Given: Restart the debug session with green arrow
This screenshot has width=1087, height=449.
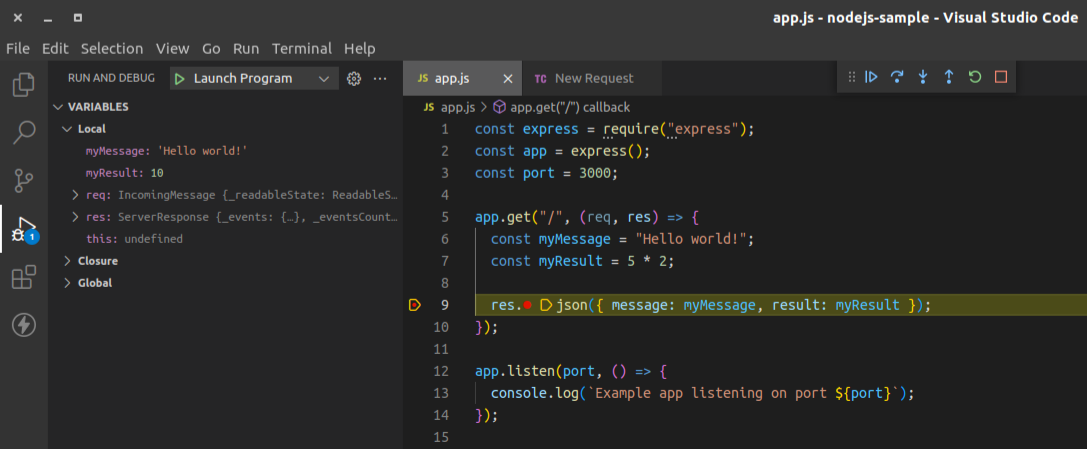Looking at the screenshot, I should (x=975, y=77).
